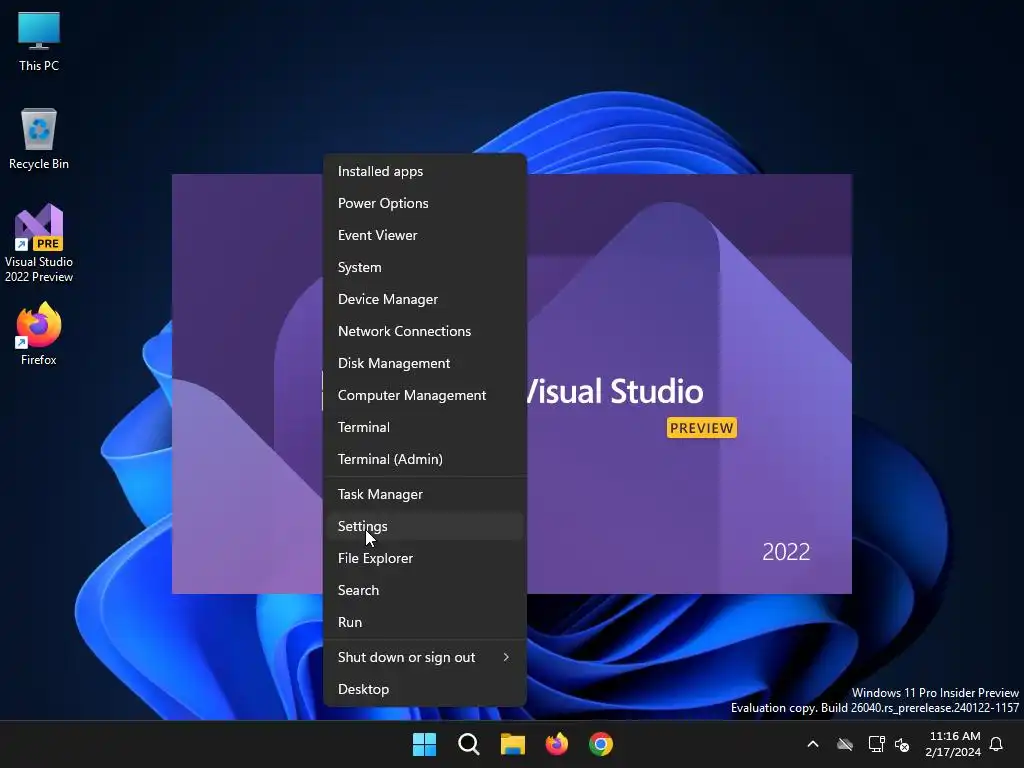Choose System in the Win+X menu
This screenshot has width=1024, height=768.
pyautogui.click(x=424, y=267)
